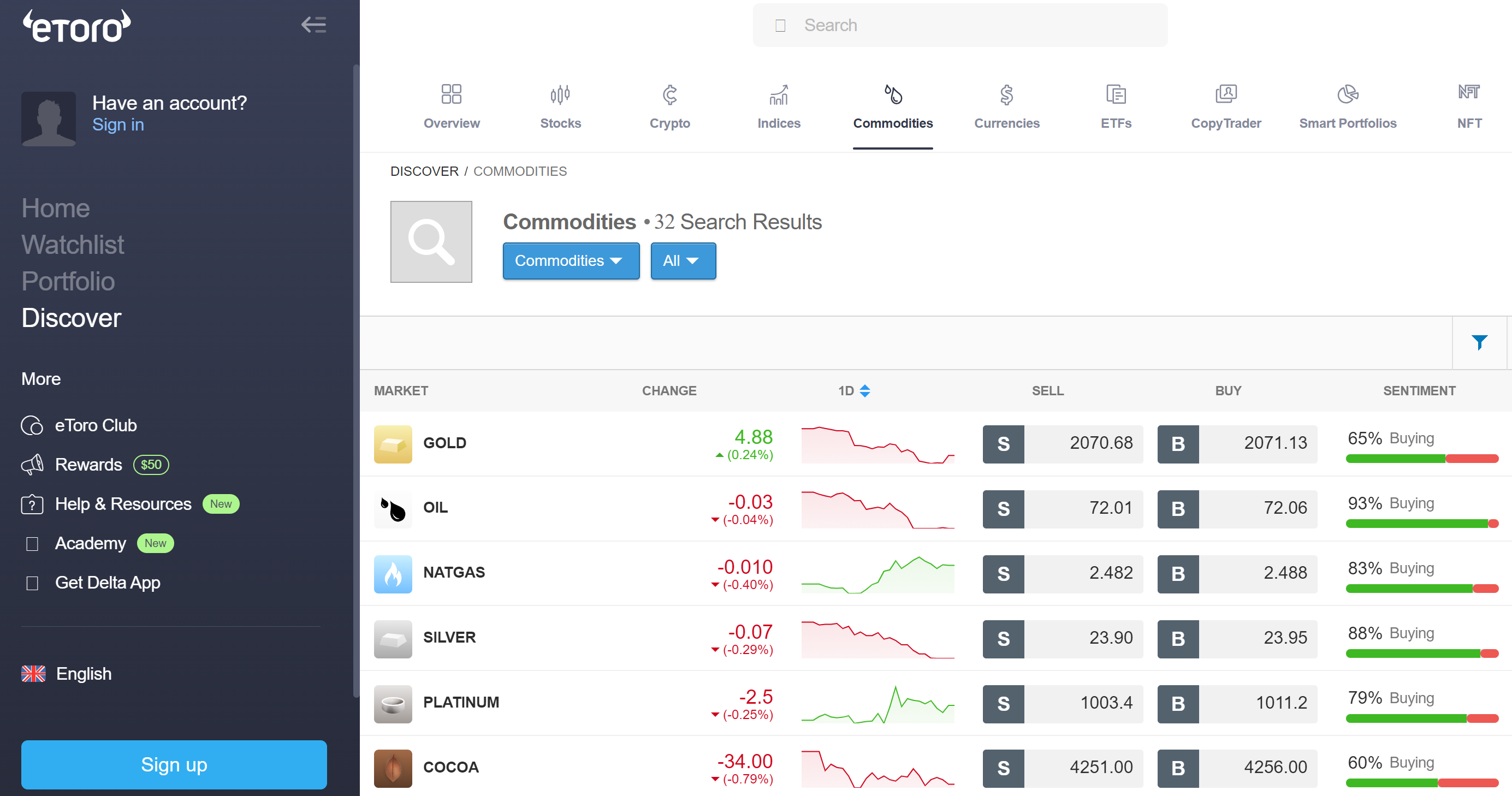Open the SILVER bar icon

[393, 639]
